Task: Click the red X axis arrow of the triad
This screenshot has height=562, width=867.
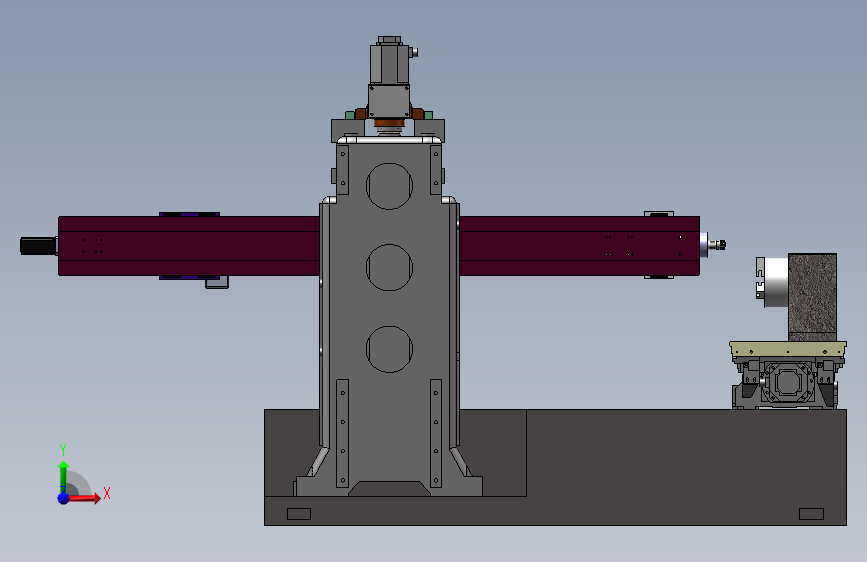Action: point(84,498)
